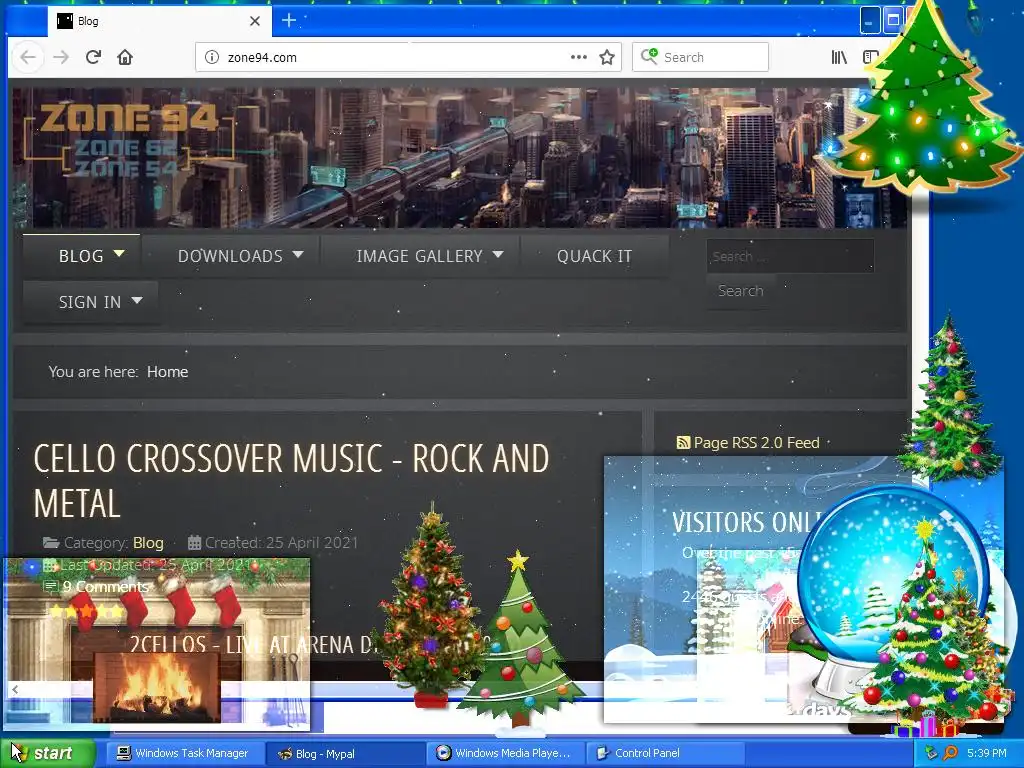Click the RSS feed orange icon

click(683, 443)
